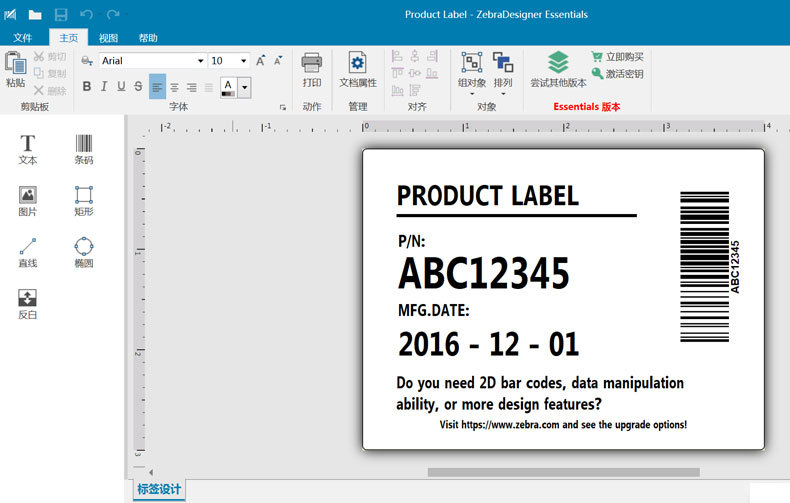Click the align objects bottom icon
The height and width of the screenshot is (503, 790).
[x=432, y=73]
